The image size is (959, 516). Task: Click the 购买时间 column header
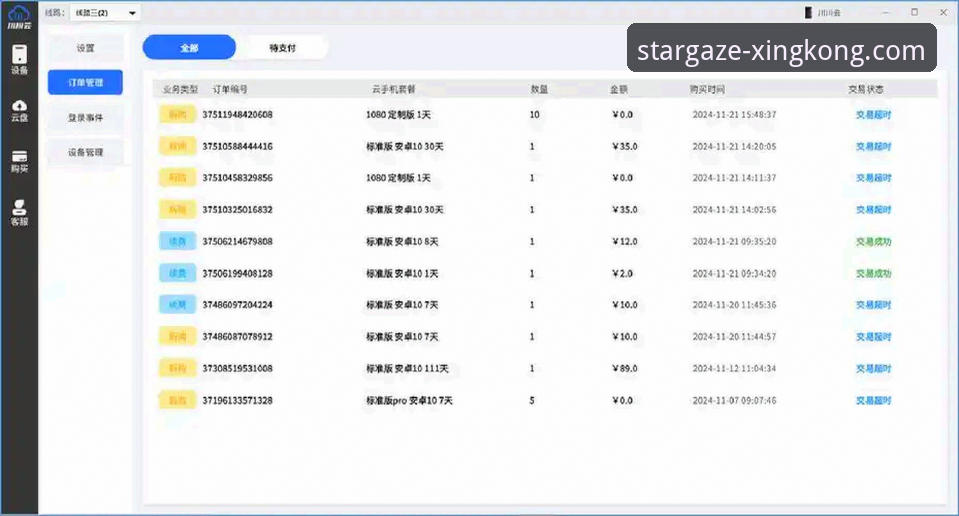tap(707, 89)
